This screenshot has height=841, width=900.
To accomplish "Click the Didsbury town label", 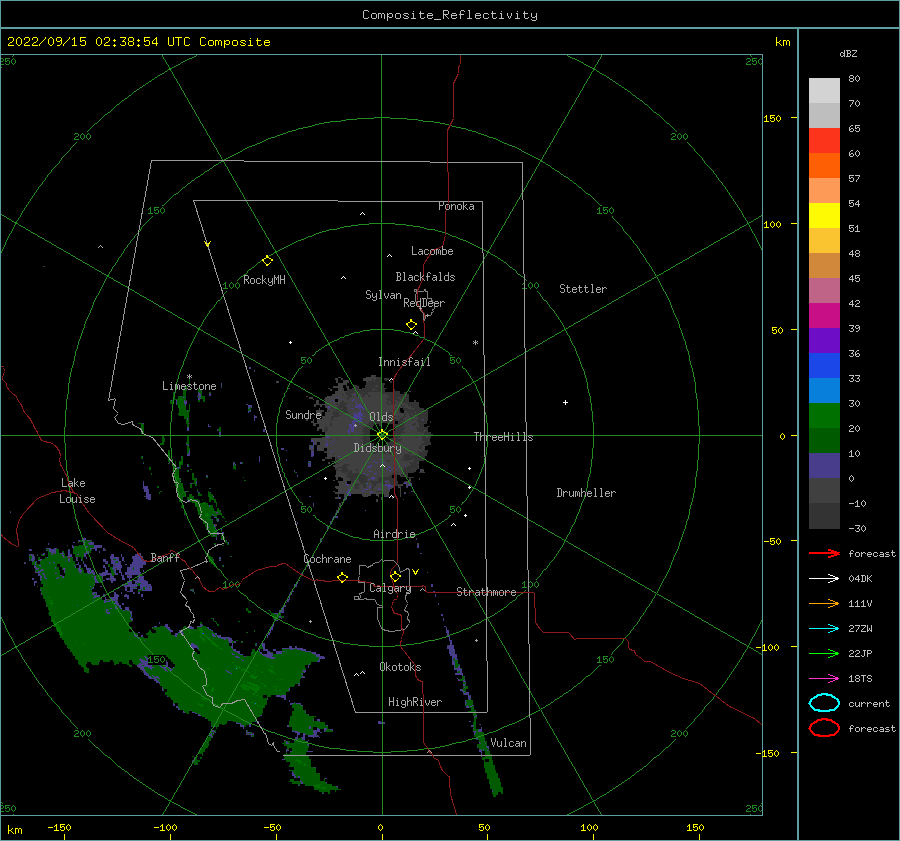I will click(x=378, y=448).
